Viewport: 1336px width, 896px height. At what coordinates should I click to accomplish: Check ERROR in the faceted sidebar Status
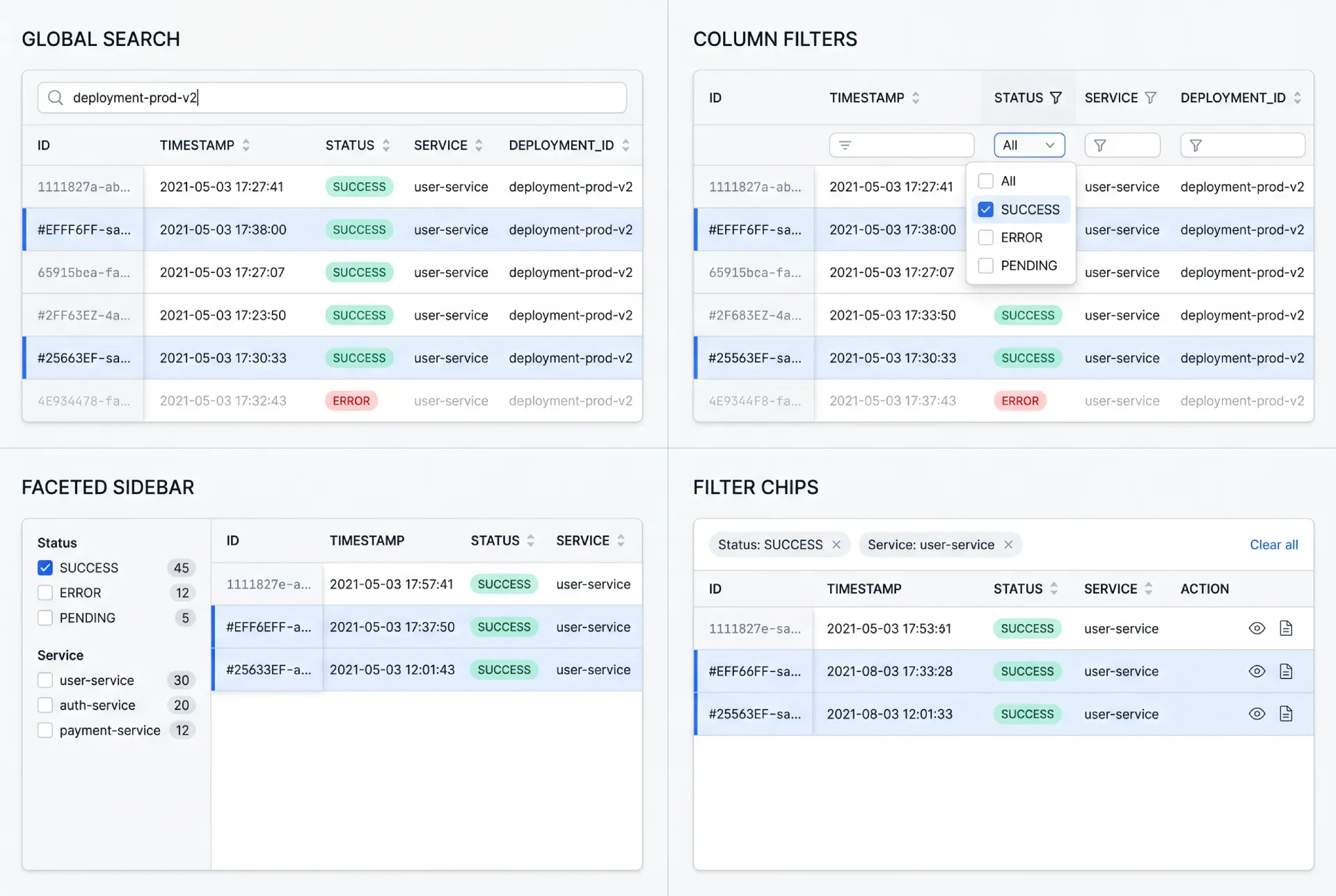pos(45,593)
